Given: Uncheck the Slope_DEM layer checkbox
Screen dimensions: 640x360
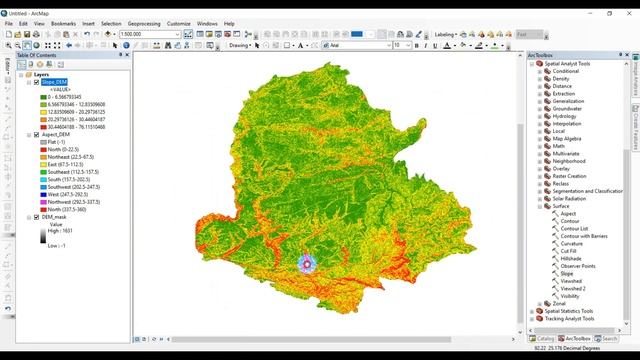Looking at the screenshot, I should click(36, 82).
